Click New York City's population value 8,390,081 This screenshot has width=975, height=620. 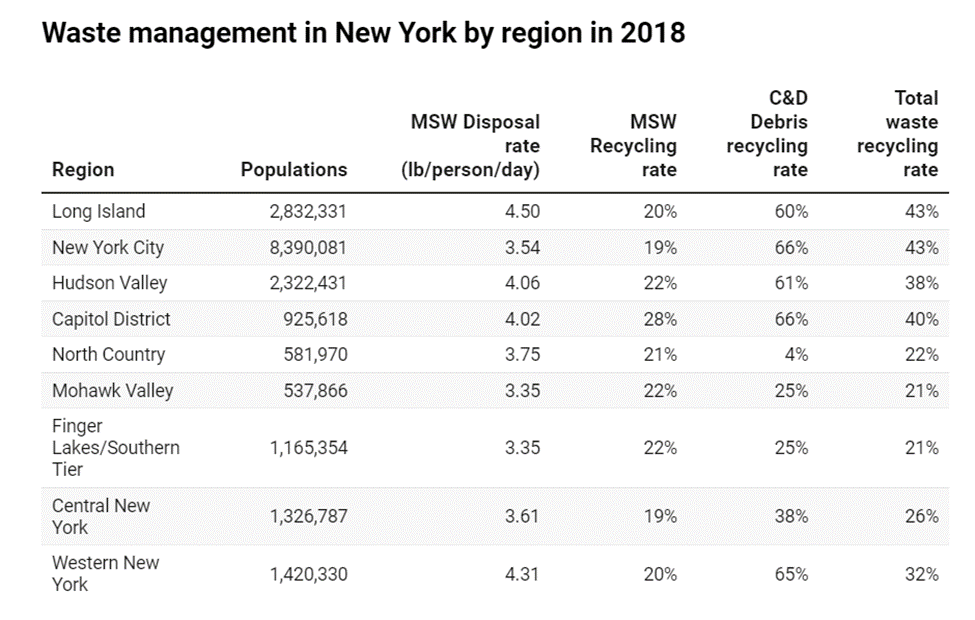[307, 247]
